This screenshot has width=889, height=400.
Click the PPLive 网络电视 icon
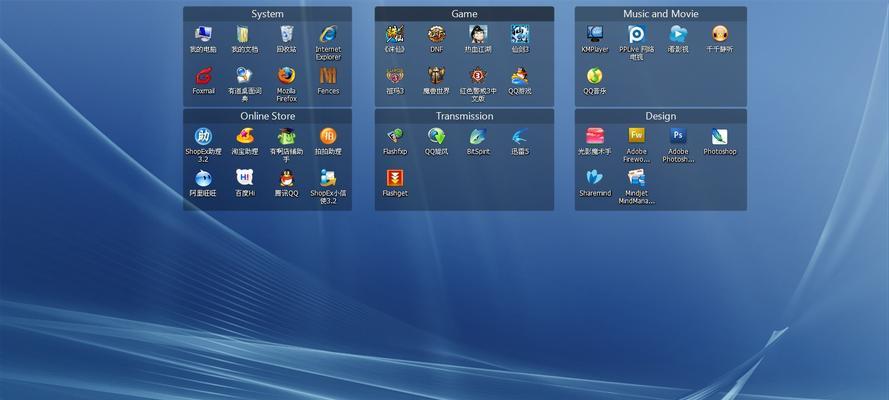click(x=637, y=35)
